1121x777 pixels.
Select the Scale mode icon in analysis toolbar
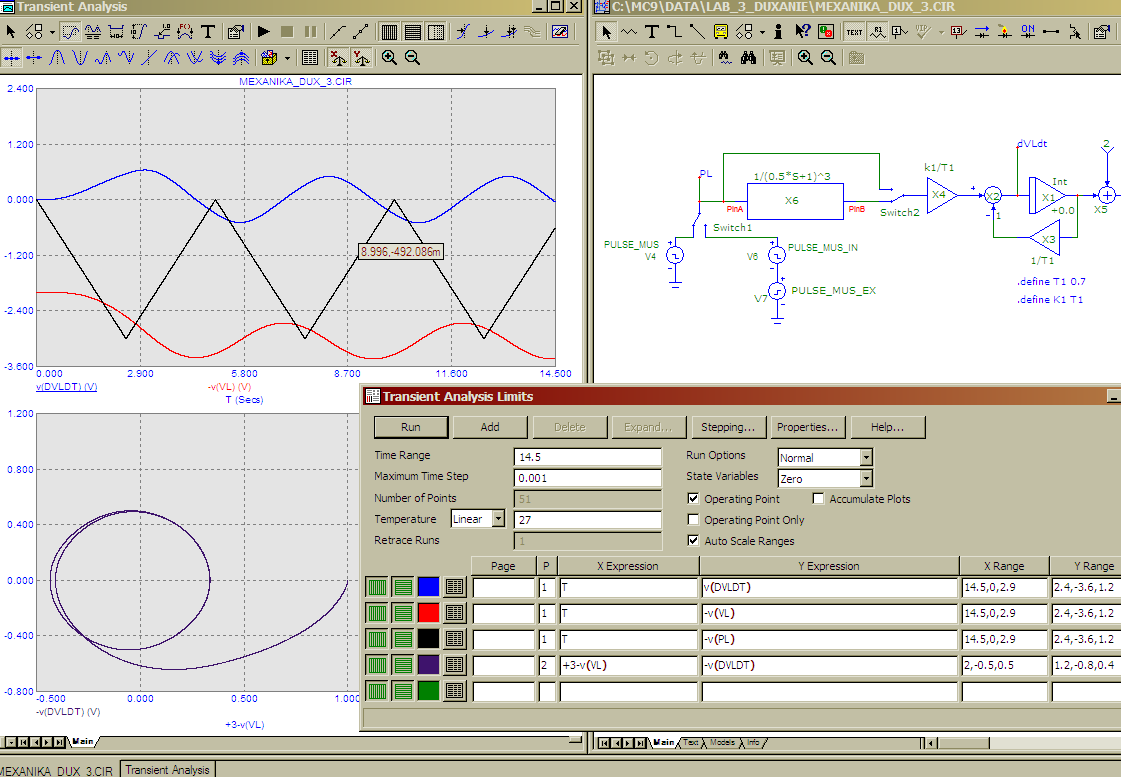tap(70, 31)
